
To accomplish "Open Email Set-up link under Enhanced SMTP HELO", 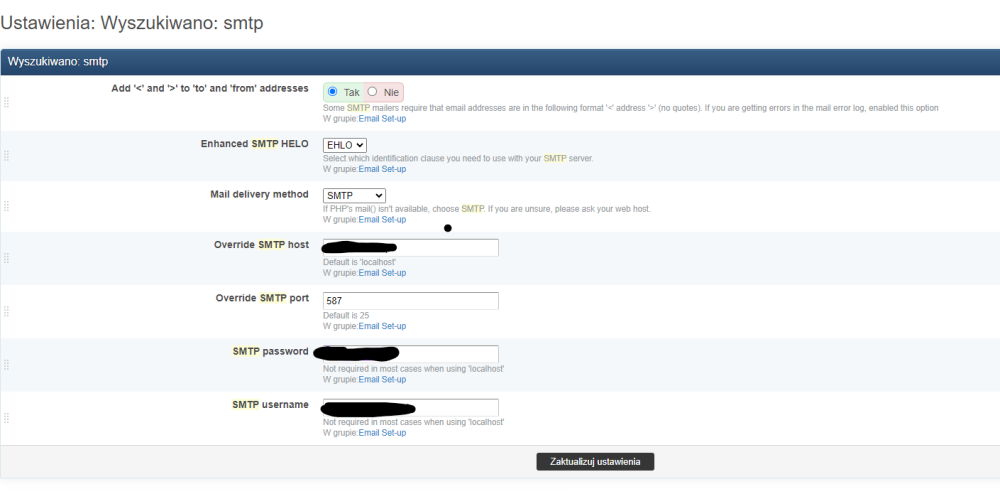I will click(382, 169).
